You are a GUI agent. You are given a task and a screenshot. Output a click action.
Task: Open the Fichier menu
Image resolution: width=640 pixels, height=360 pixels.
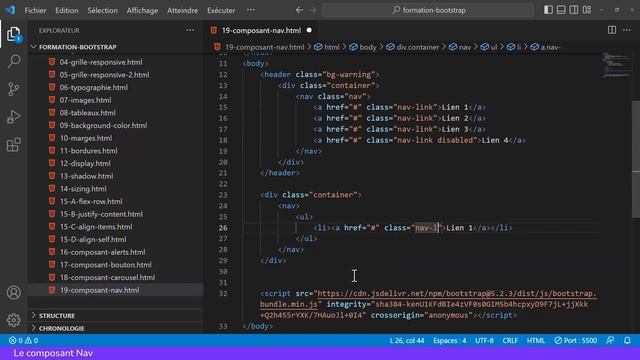(35, 10)
